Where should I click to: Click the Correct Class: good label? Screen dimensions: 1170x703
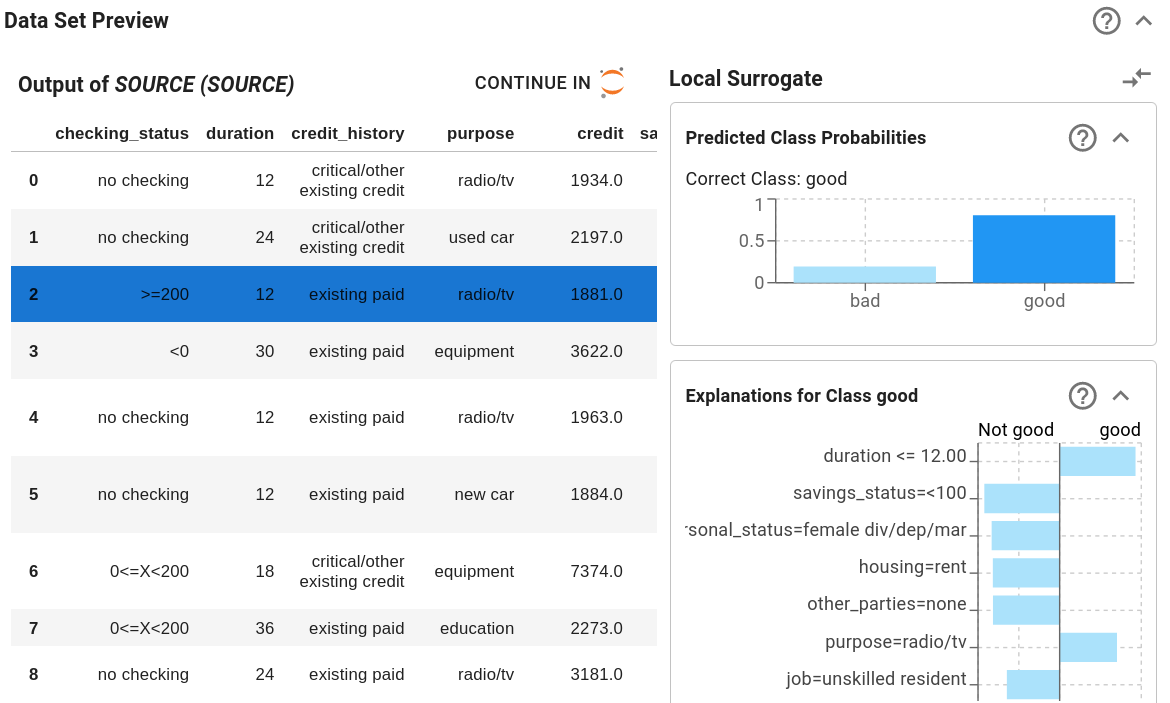click(766, 179)
